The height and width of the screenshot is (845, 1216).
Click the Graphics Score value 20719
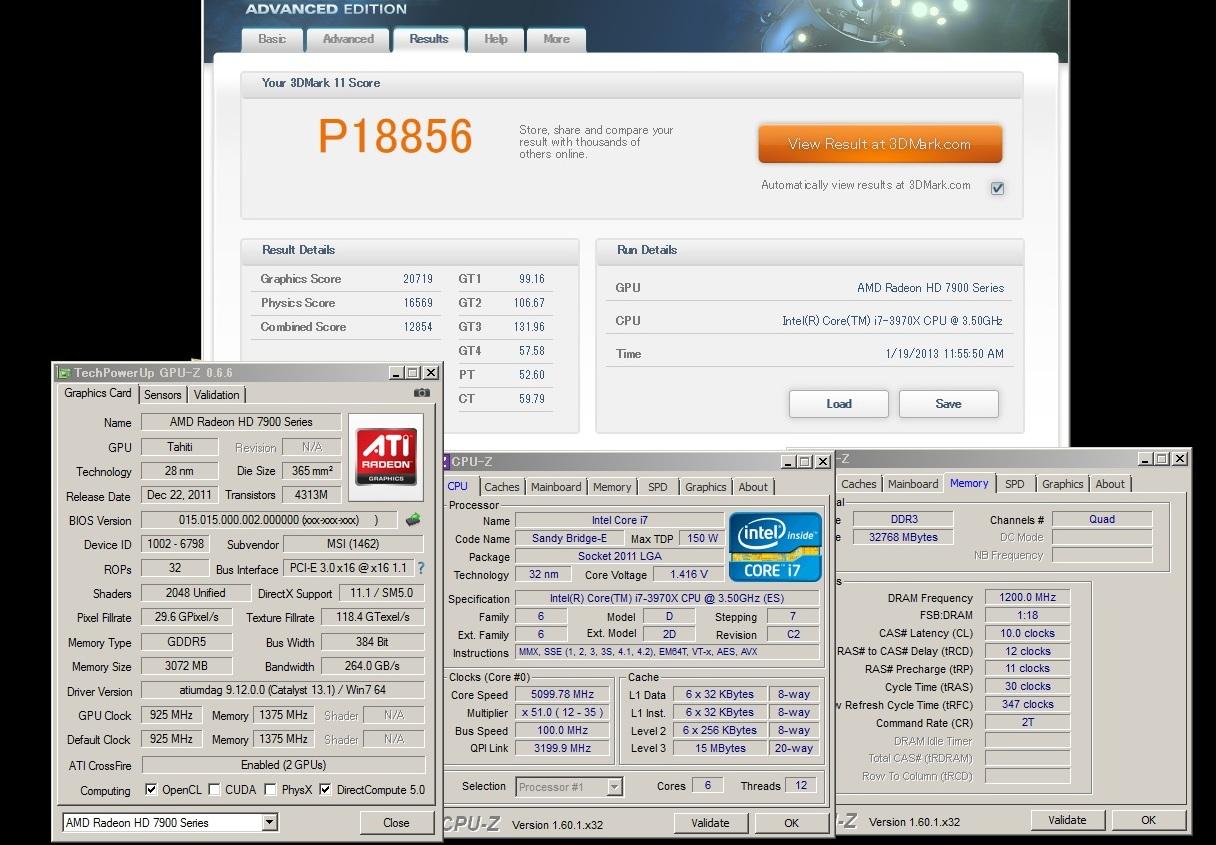pyautogui.click(x=418, y=279)
